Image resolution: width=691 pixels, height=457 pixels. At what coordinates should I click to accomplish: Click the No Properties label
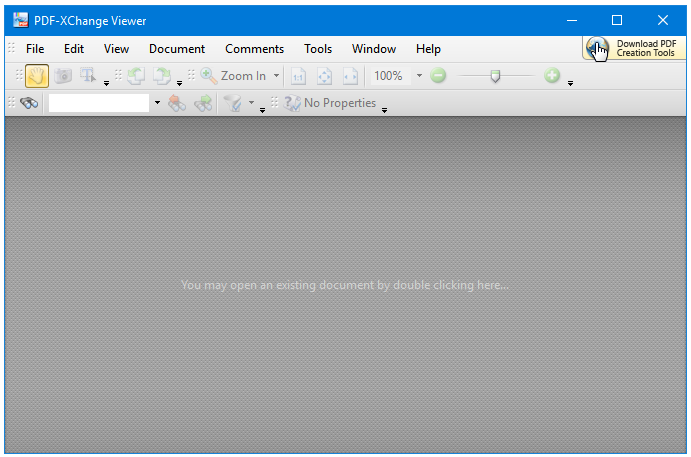(x=340, y=103)
